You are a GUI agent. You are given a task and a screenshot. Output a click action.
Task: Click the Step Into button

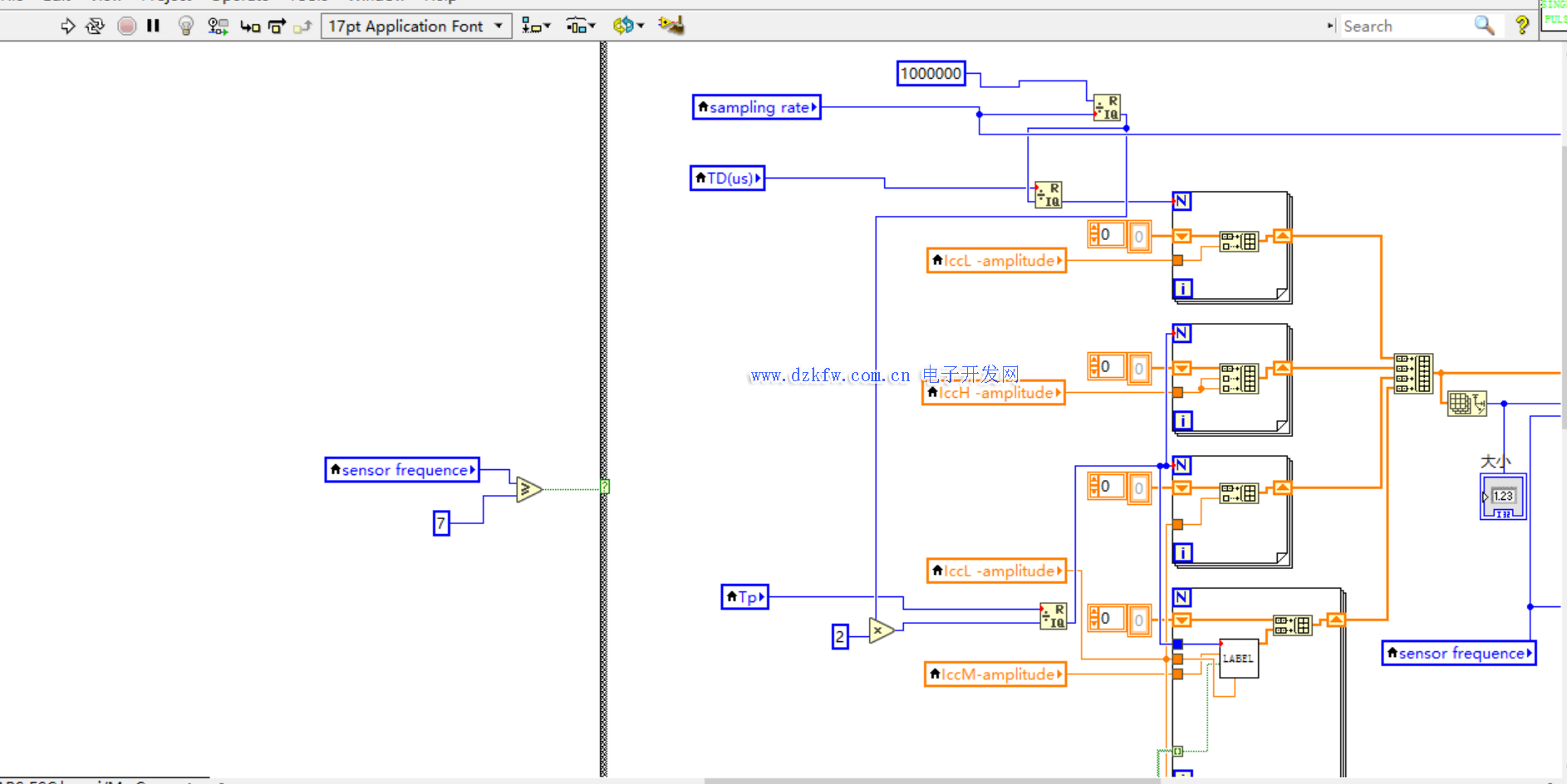pyautogui.click(x=249, y=27)
